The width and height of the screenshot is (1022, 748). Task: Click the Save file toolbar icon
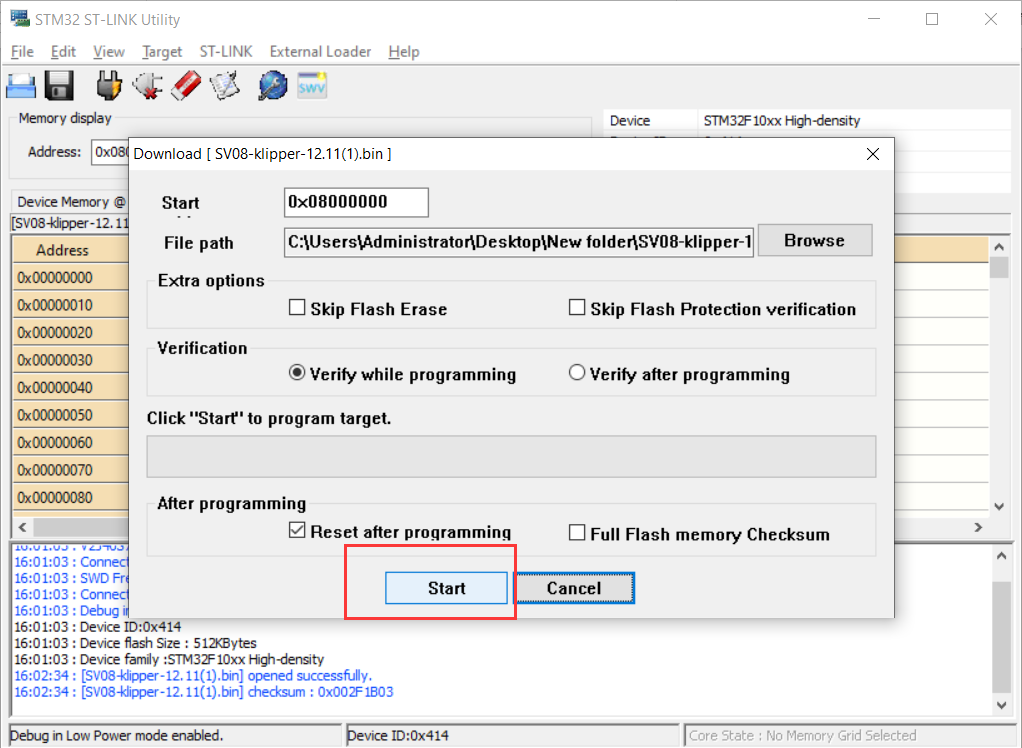(x=58, y=85)
